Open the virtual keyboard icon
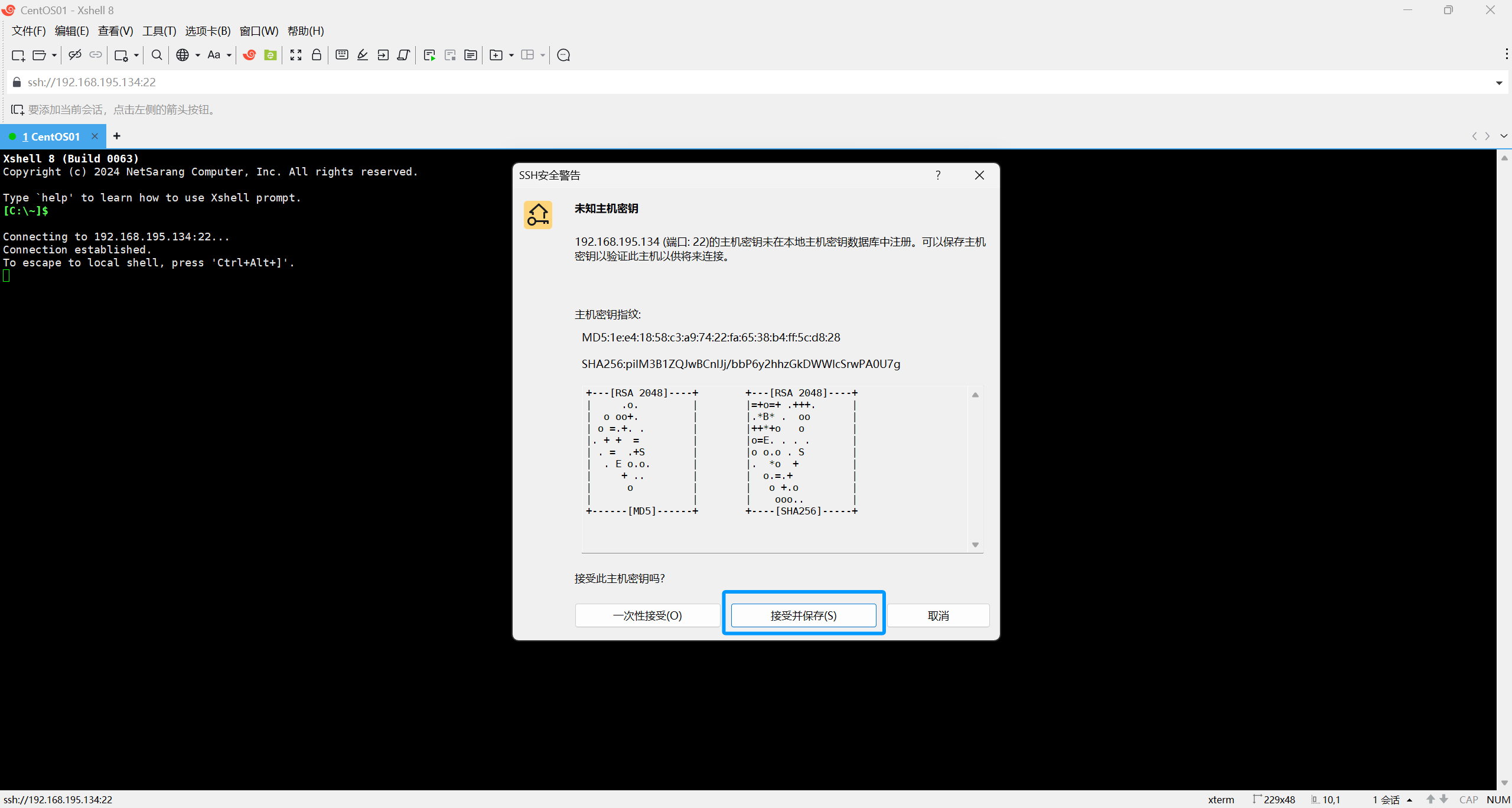 point(341,55)
